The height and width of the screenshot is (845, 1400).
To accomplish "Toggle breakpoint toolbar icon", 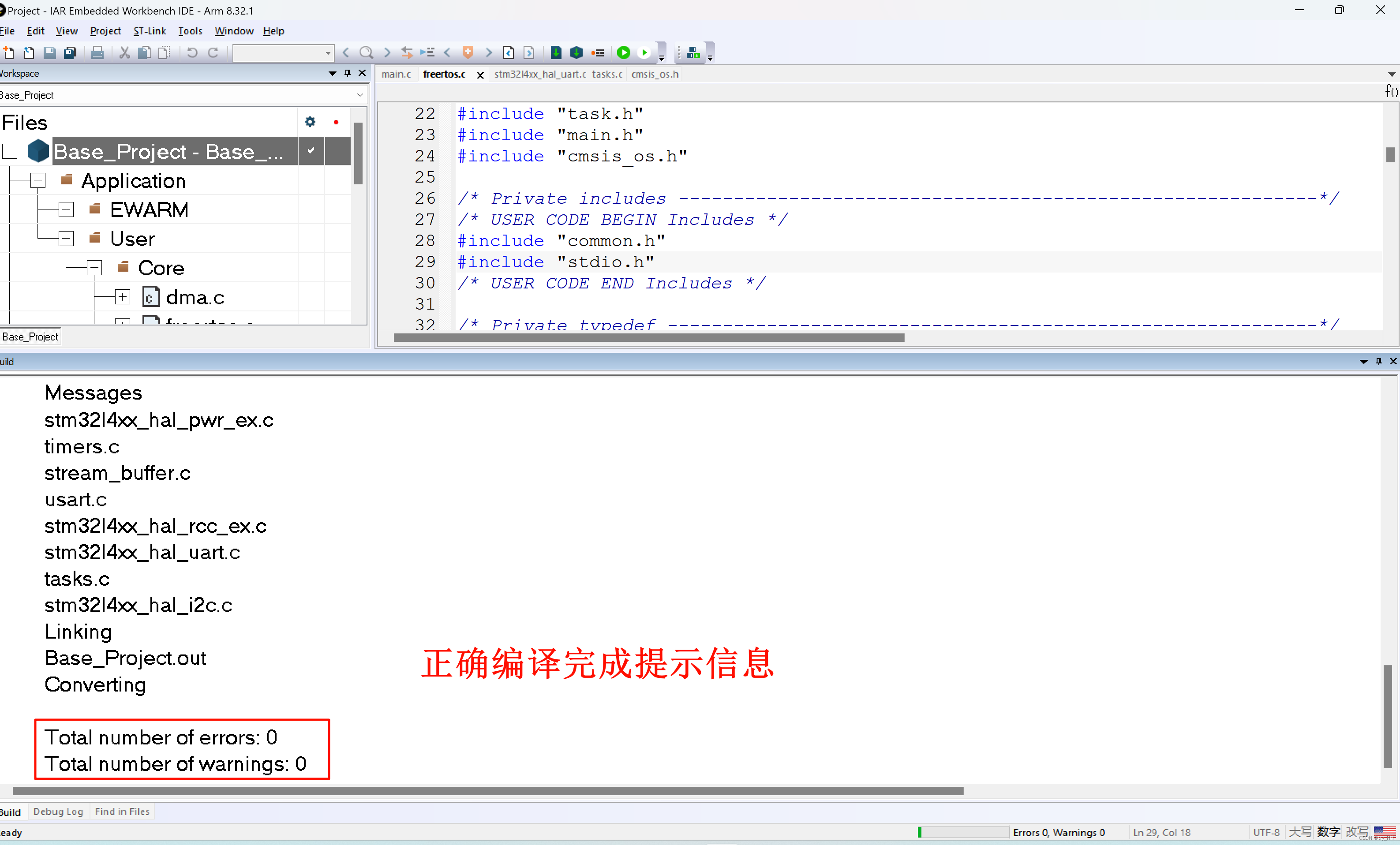I will coord(598,53).
